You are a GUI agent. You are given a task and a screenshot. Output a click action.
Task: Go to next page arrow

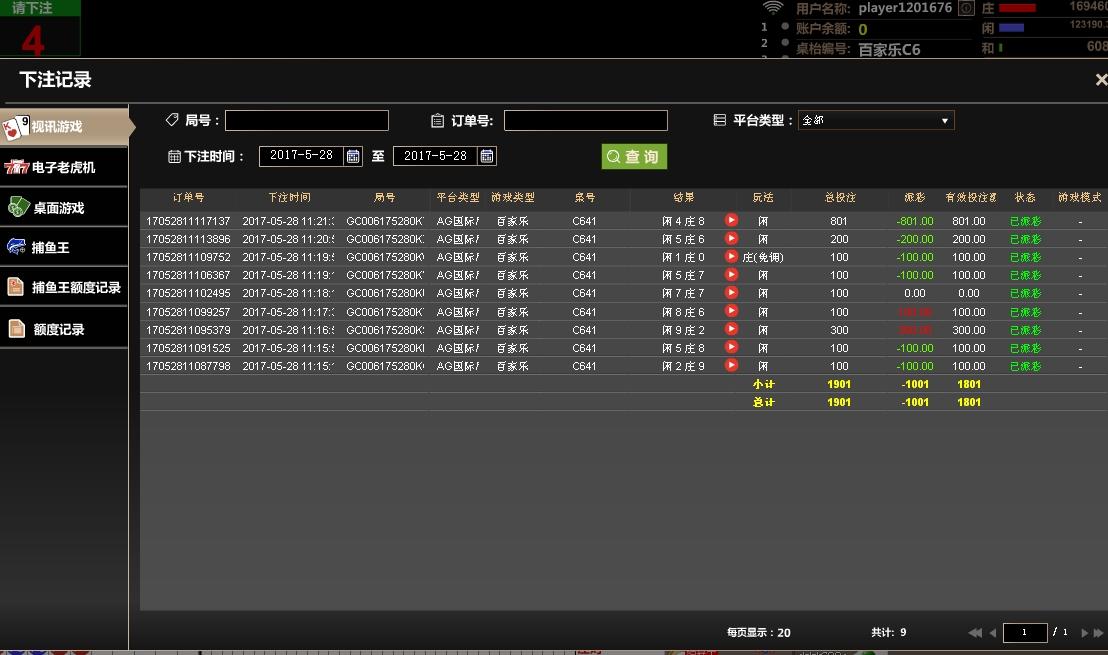click(1084, 632)
